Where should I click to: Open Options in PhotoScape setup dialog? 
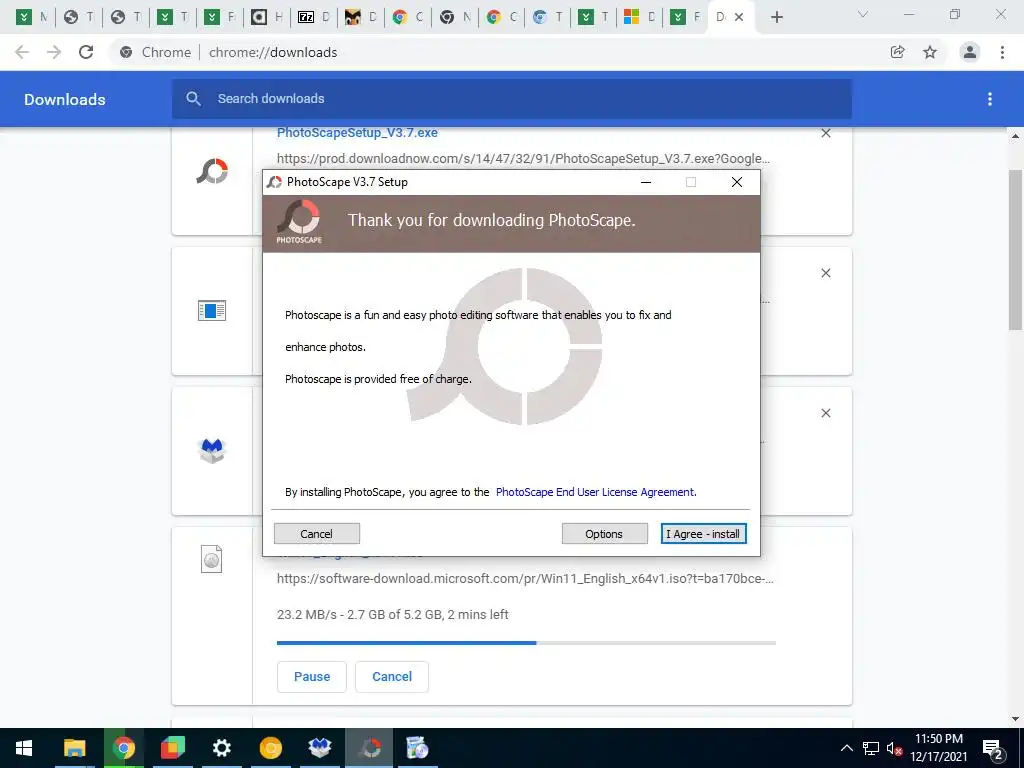(604, 534)
